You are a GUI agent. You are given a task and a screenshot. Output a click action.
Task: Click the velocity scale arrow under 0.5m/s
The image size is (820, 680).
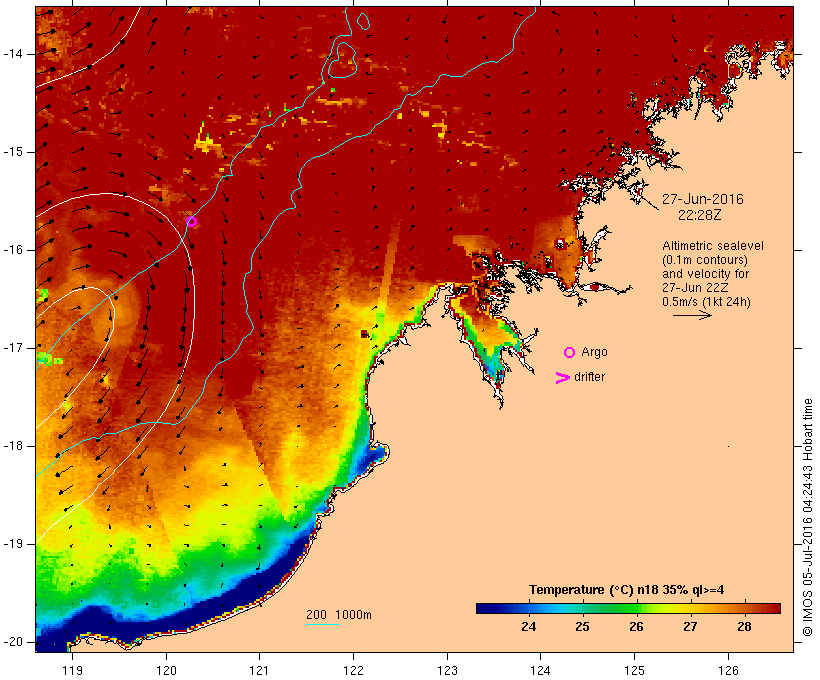click(692, 315)
